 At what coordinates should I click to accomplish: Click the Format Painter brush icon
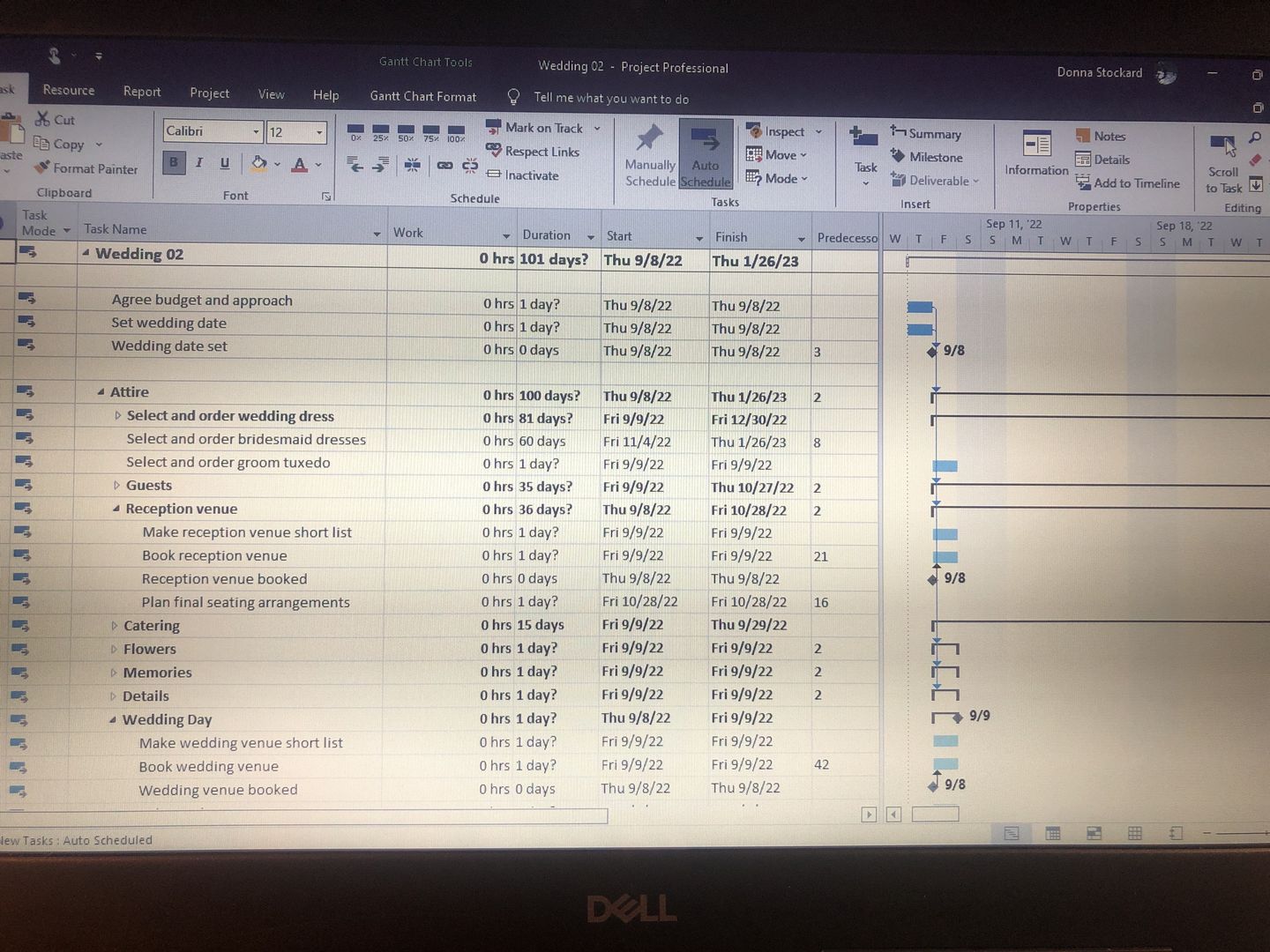pyautogui.click(x=41, y=167)
